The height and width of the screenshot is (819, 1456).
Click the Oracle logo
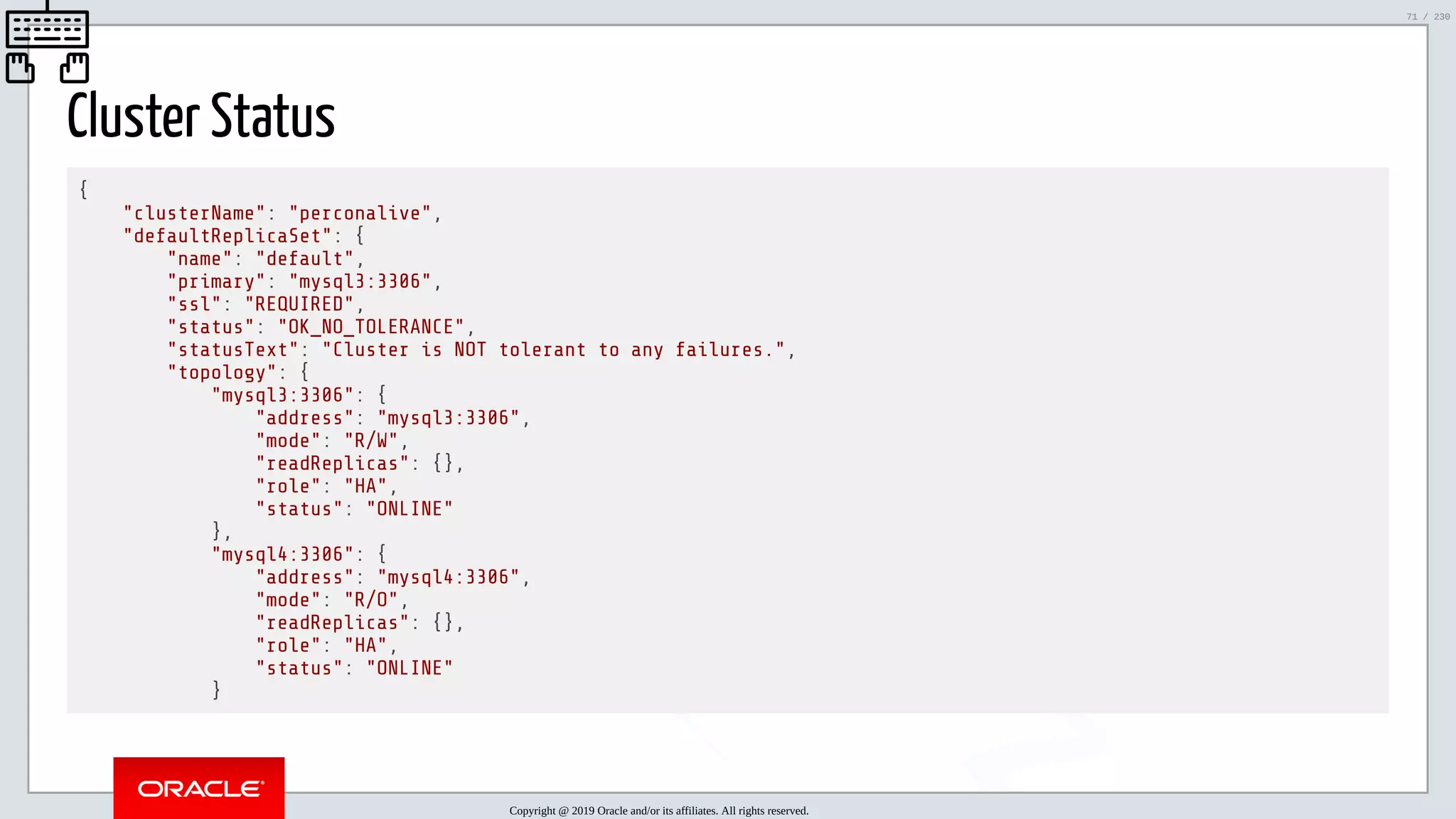199,788
